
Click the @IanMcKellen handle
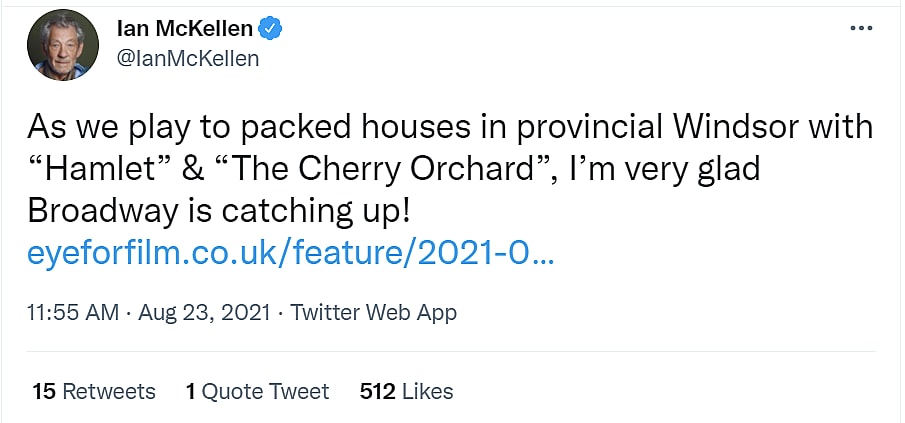(188, 58)
